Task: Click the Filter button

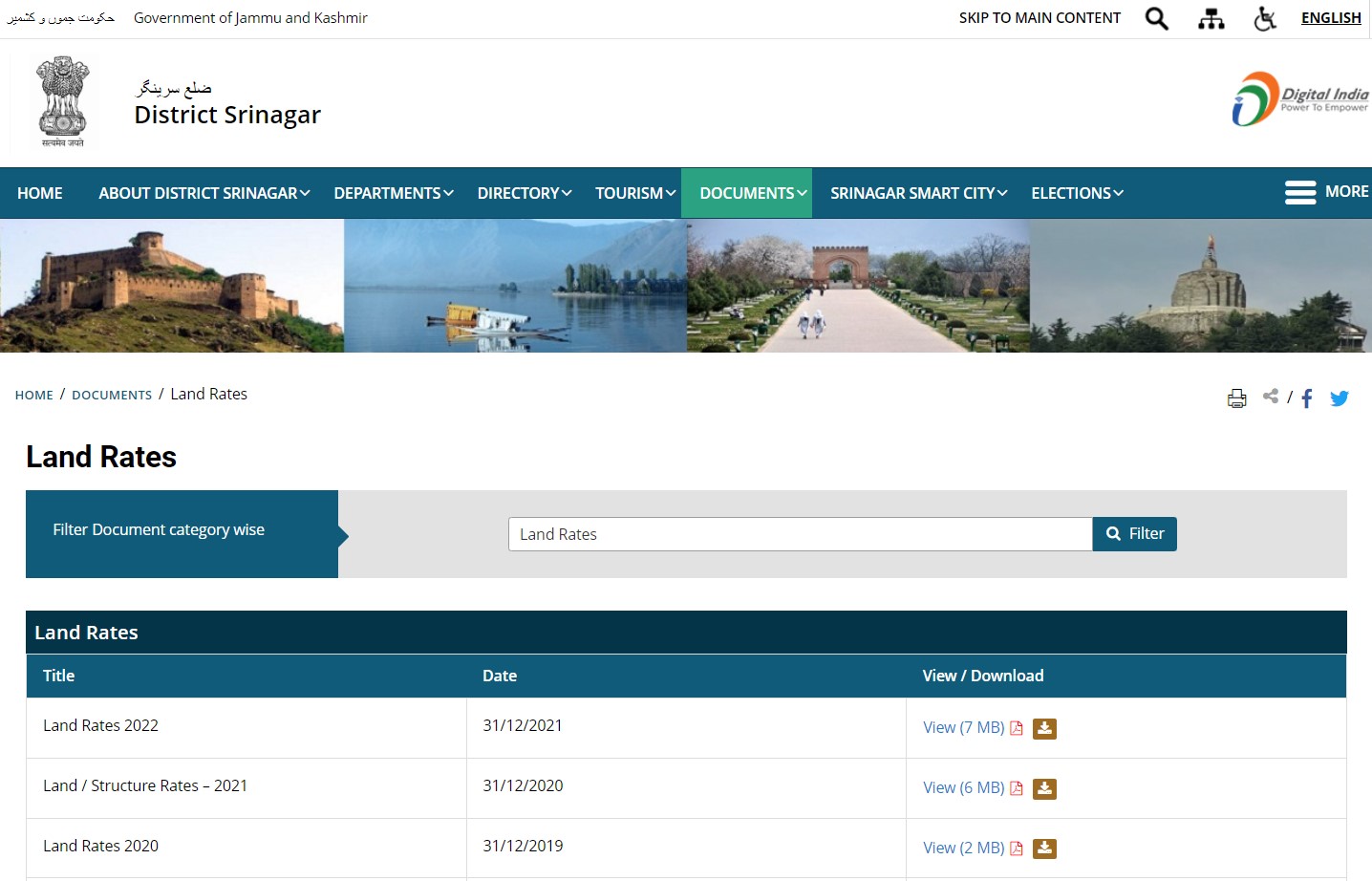Action: [1134, 533]
